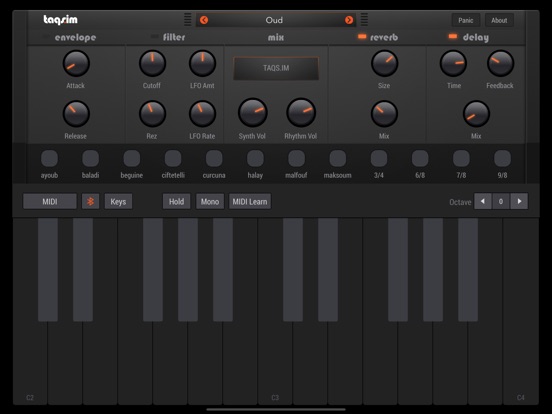The image size is (552, 414).
Task: Toggle the delay section LED
Action: [453, 36]
